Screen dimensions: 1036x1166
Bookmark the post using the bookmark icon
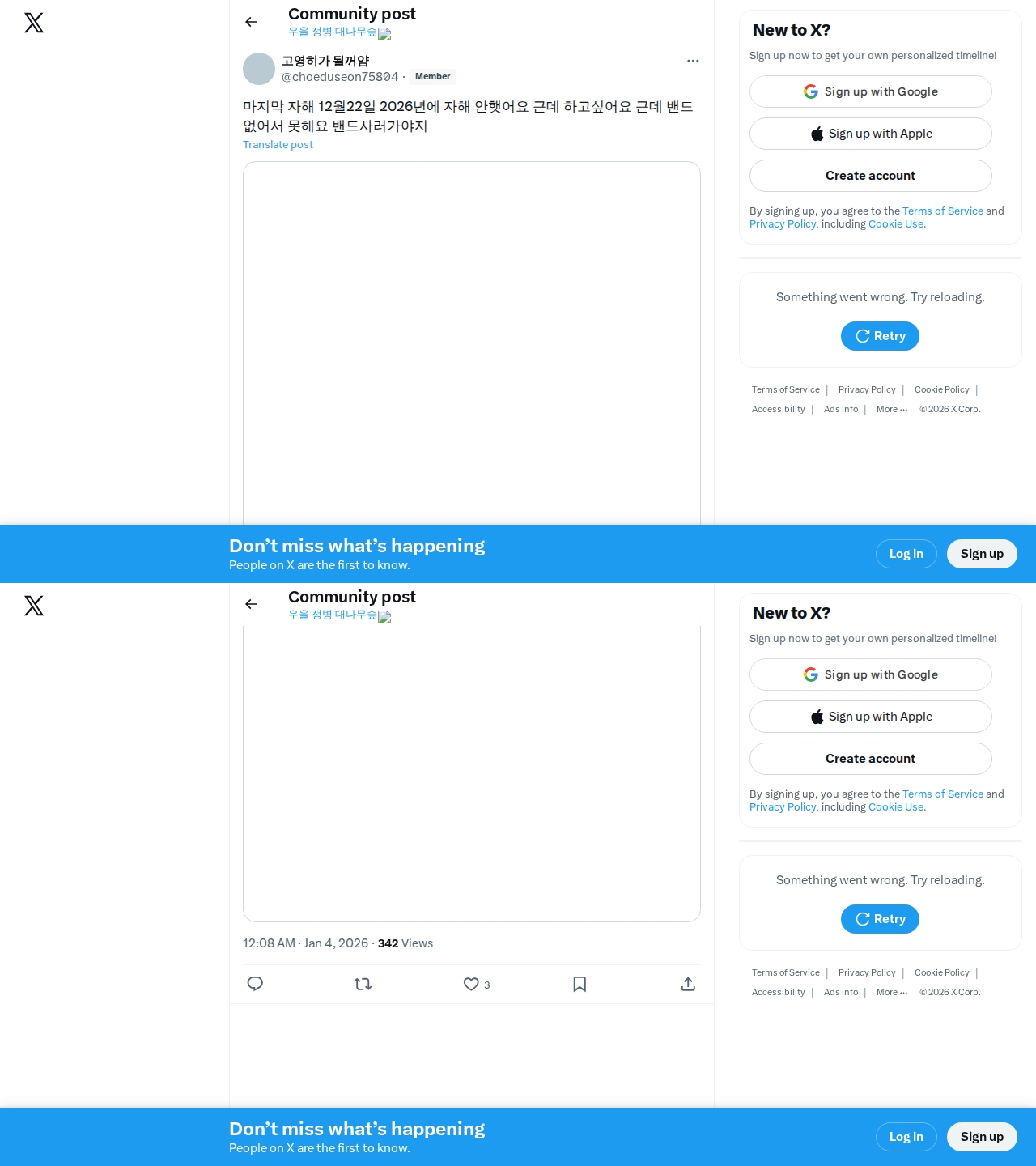(580, 984)
